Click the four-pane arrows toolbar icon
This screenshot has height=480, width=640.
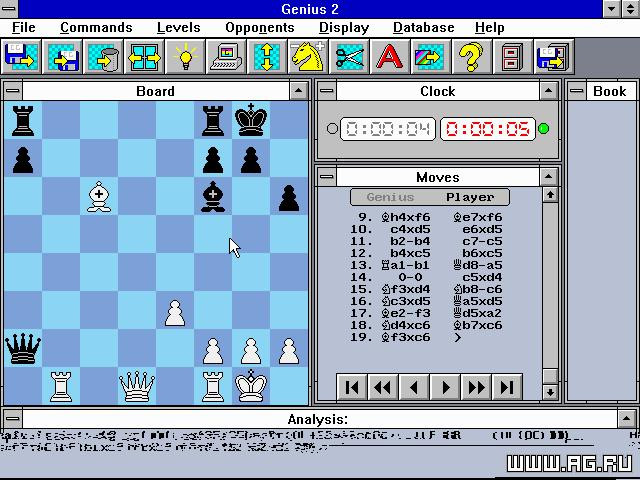(x=144, y=57)
